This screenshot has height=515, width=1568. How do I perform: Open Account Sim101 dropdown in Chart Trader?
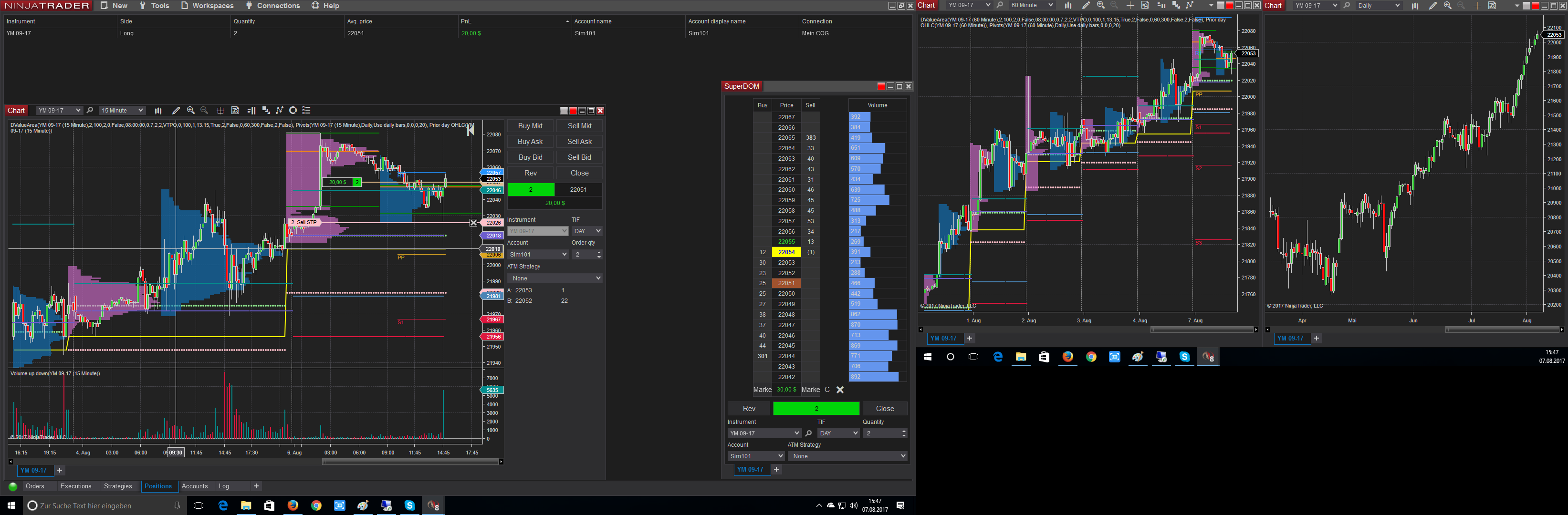(x=537, y=255)
